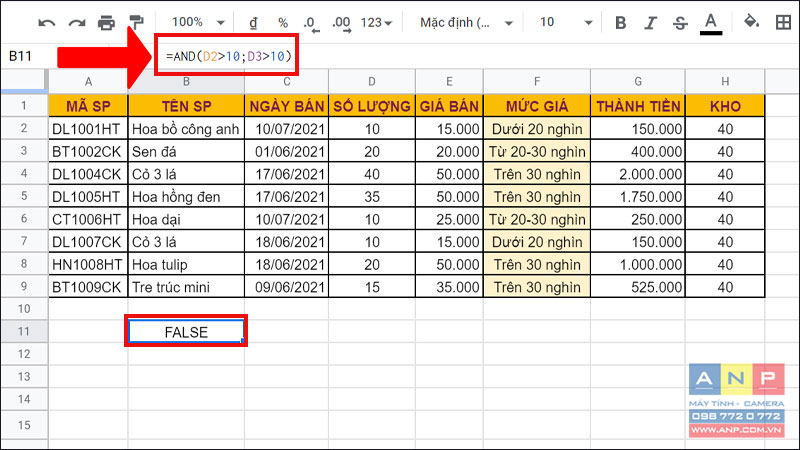Apply currency format with đ icon
Image resolution: width=800 pixels, height=450 pixels.
[253, 22]
